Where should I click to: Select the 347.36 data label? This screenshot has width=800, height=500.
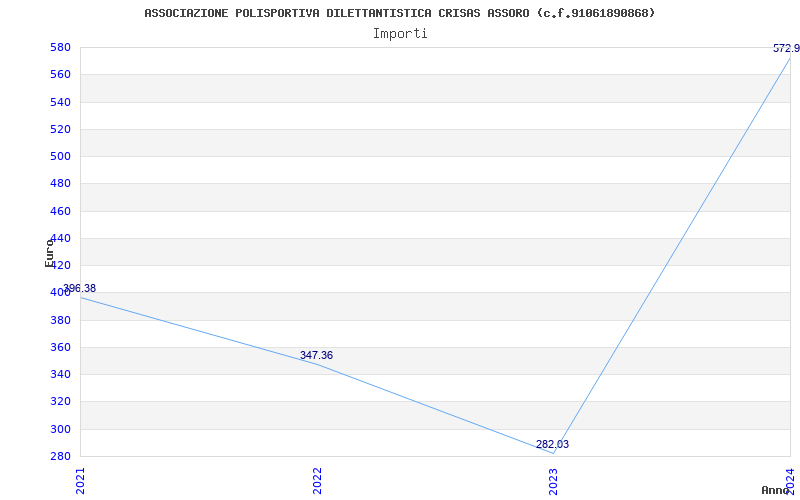click(x=316, y=356)
